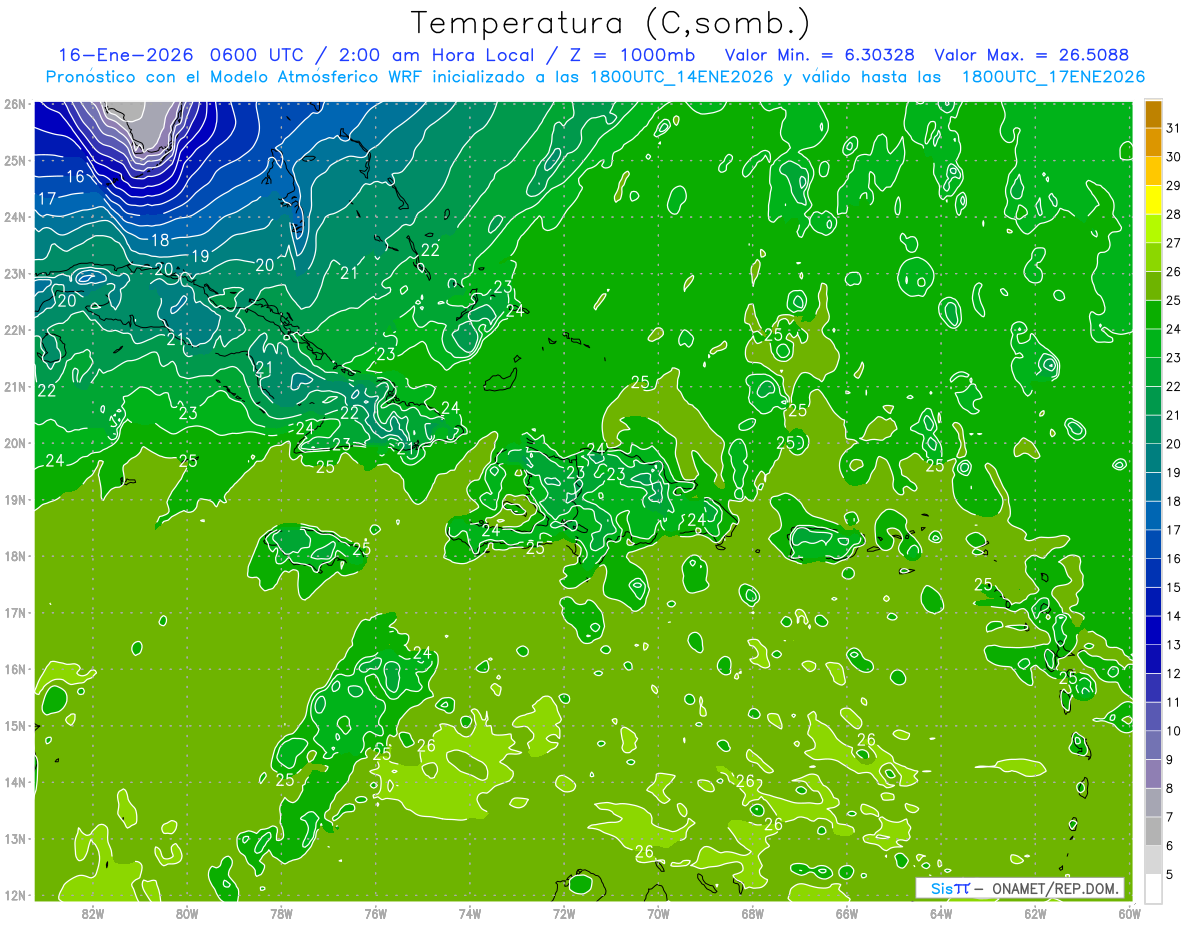The width and height of the screenshot is (1200, 927).
Task: Click the color bar label '28'
Action: [1174, 214]
